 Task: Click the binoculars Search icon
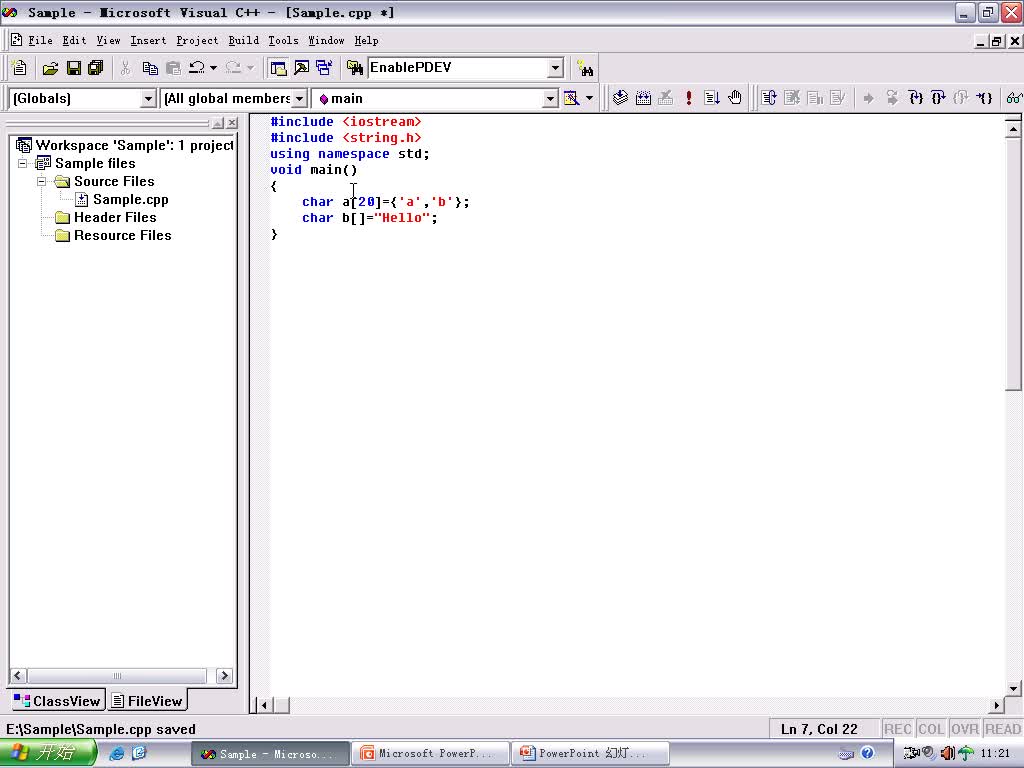(x=585, y=69)
